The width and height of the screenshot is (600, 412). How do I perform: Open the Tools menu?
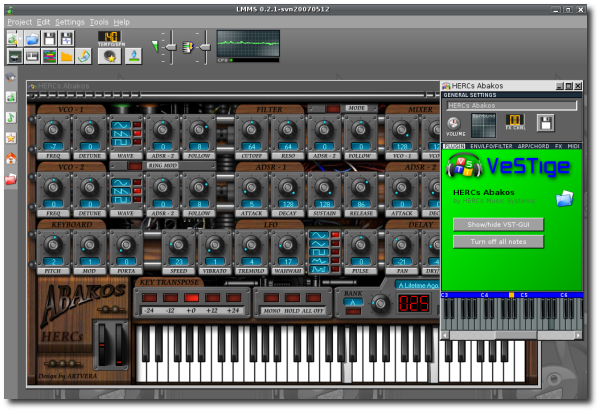point(99,21)
